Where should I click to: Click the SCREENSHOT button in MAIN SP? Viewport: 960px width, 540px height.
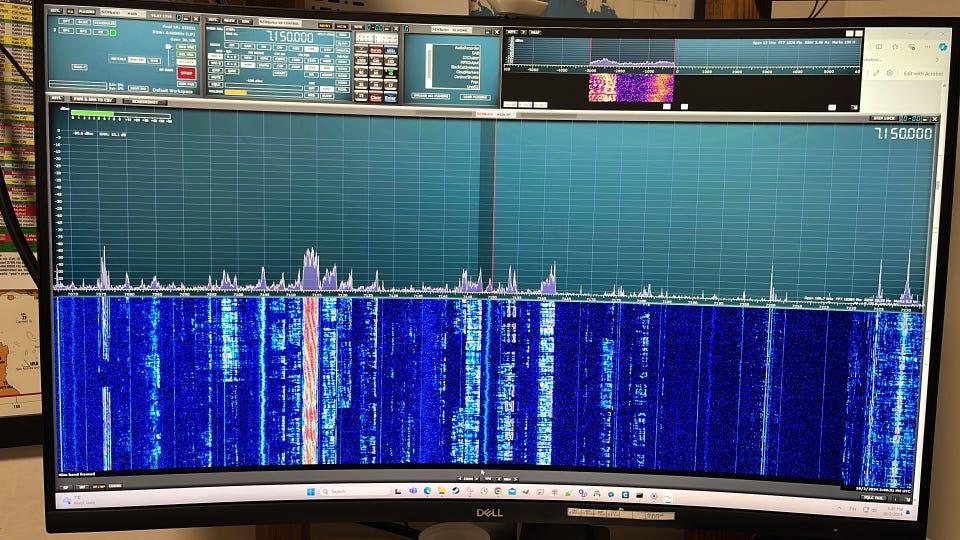pos(145,101)
